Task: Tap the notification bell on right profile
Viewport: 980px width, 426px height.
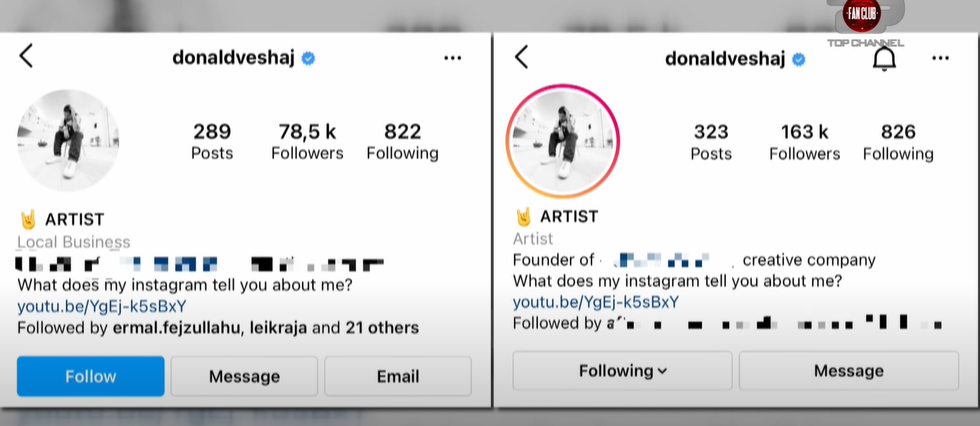Action: point(884,59)
